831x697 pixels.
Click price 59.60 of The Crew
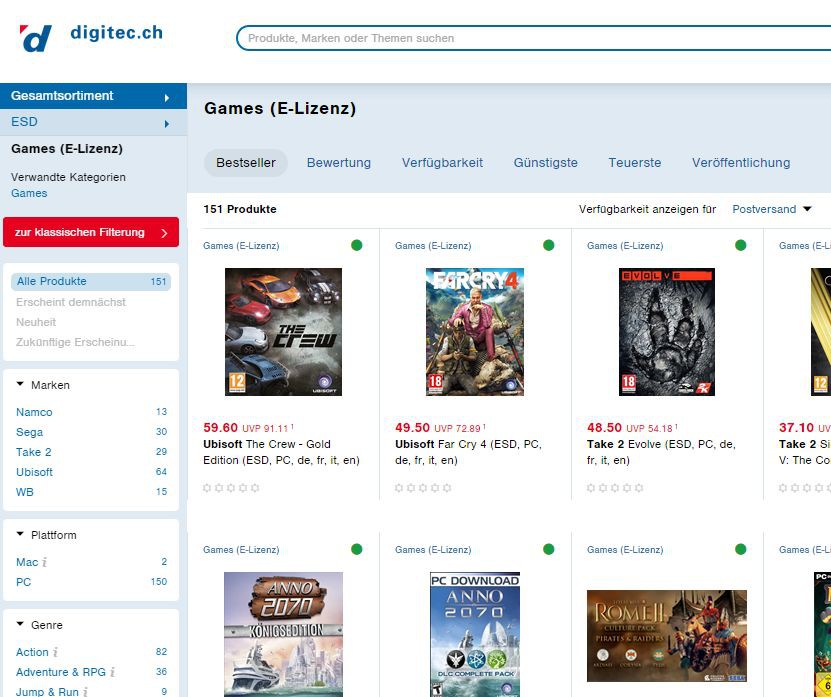(x=220, y=427)
